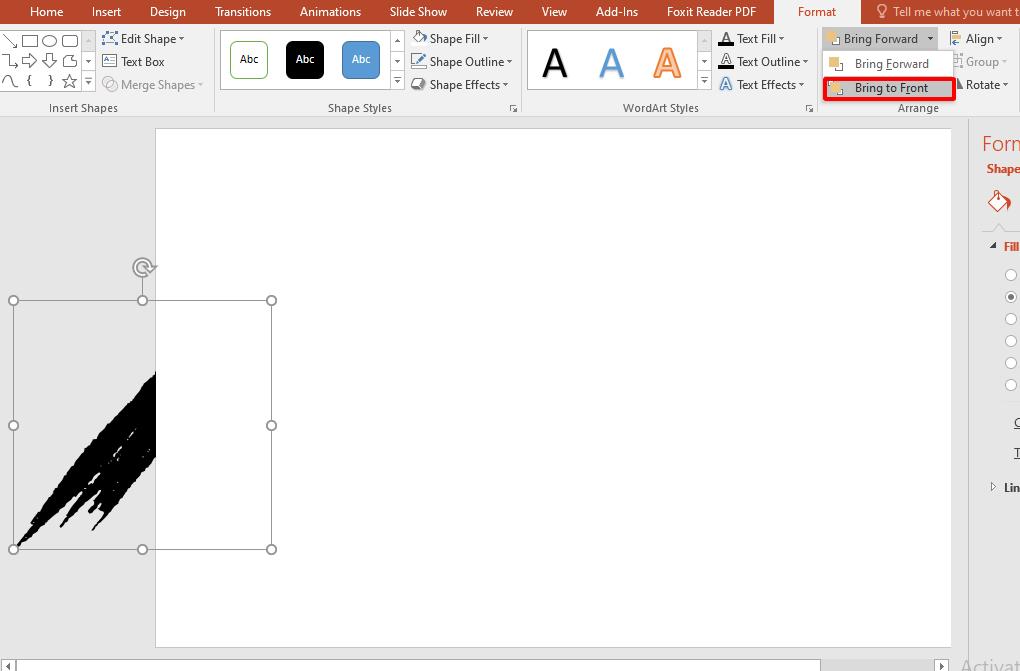Switch to the Animations ribbon tab
Image resolution: width=1020 pixels, height=671 pixels.
point(330,11)
